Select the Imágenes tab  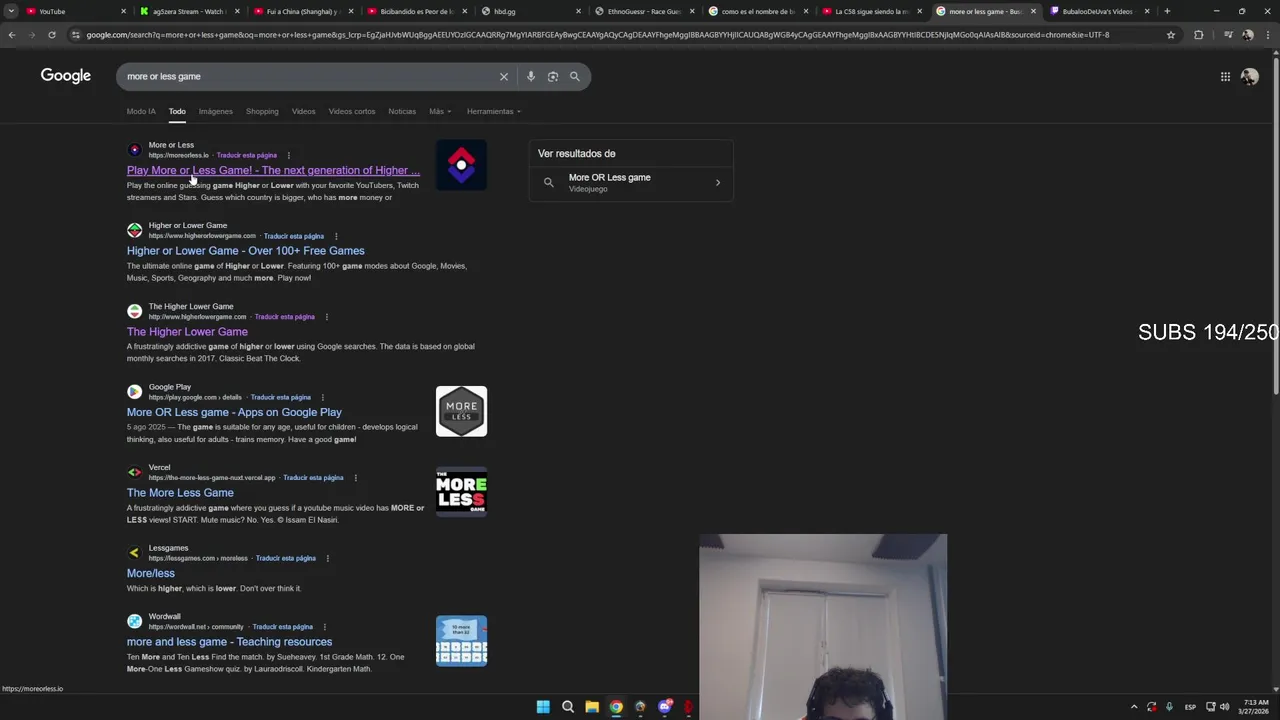point(215,111)
